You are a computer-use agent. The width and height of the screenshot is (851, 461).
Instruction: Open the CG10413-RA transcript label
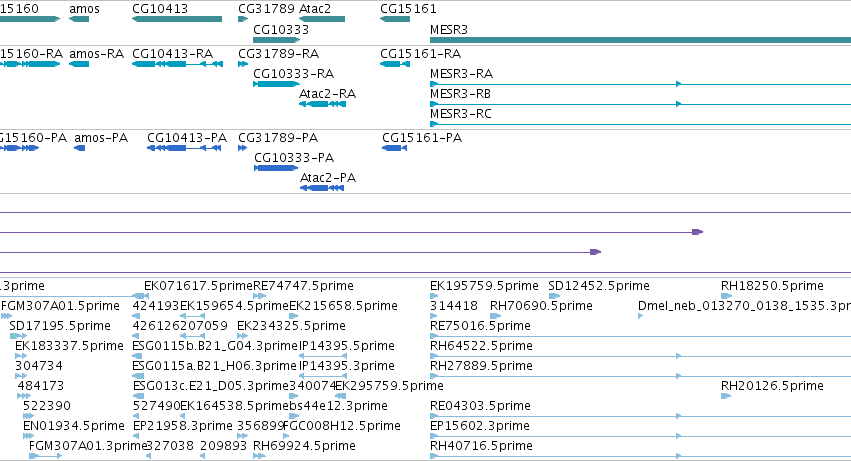click(172, 54)
